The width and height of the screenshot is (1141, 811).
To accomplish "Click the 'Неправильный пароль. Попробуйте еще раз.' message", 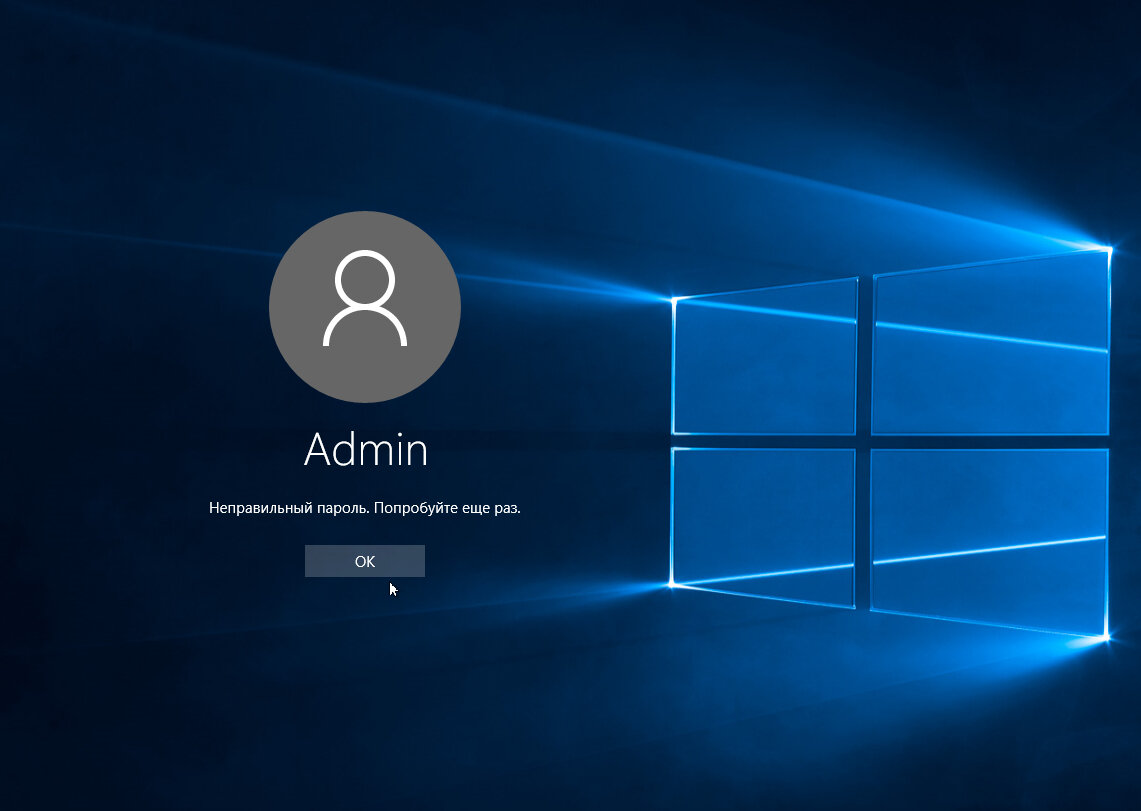I will (365, 508).
